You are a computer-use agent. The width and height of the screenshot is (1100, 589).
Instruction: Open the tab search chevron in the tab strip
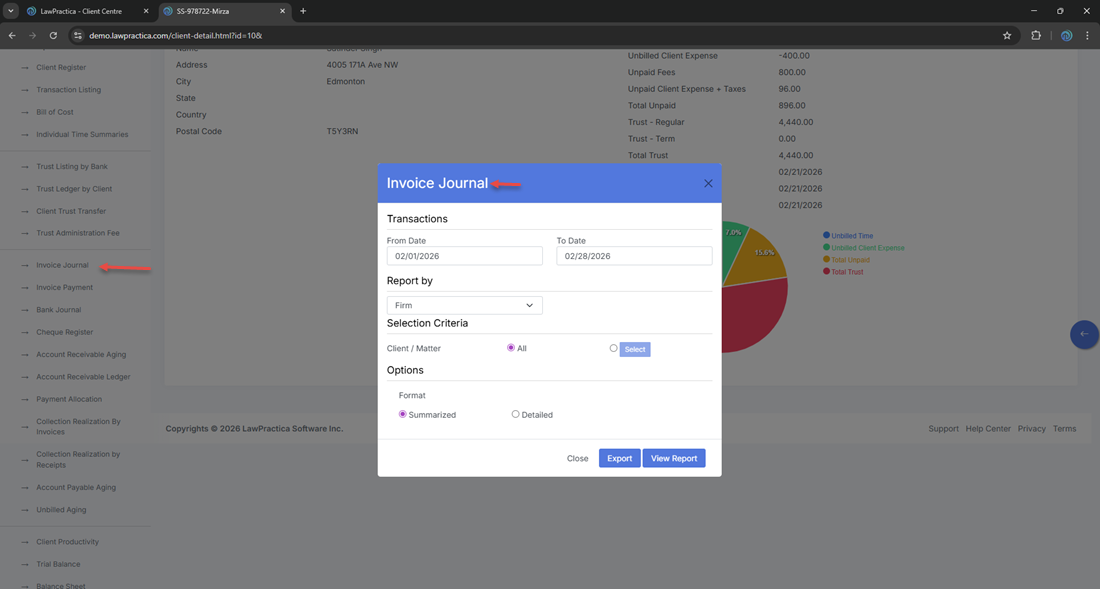[10, 11]
